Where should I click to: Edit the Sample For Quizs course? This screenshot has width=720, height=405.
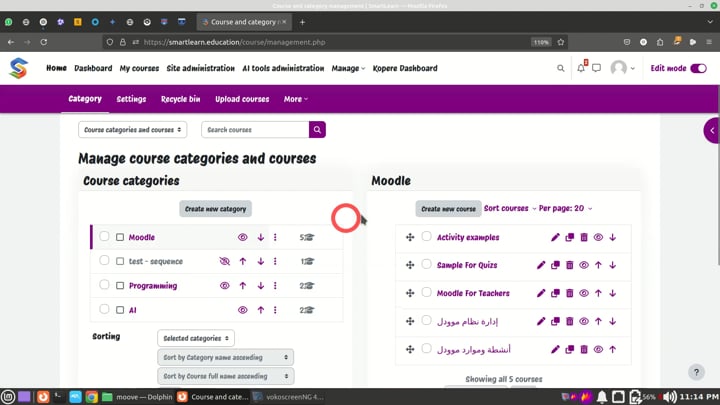coord(541,265)
